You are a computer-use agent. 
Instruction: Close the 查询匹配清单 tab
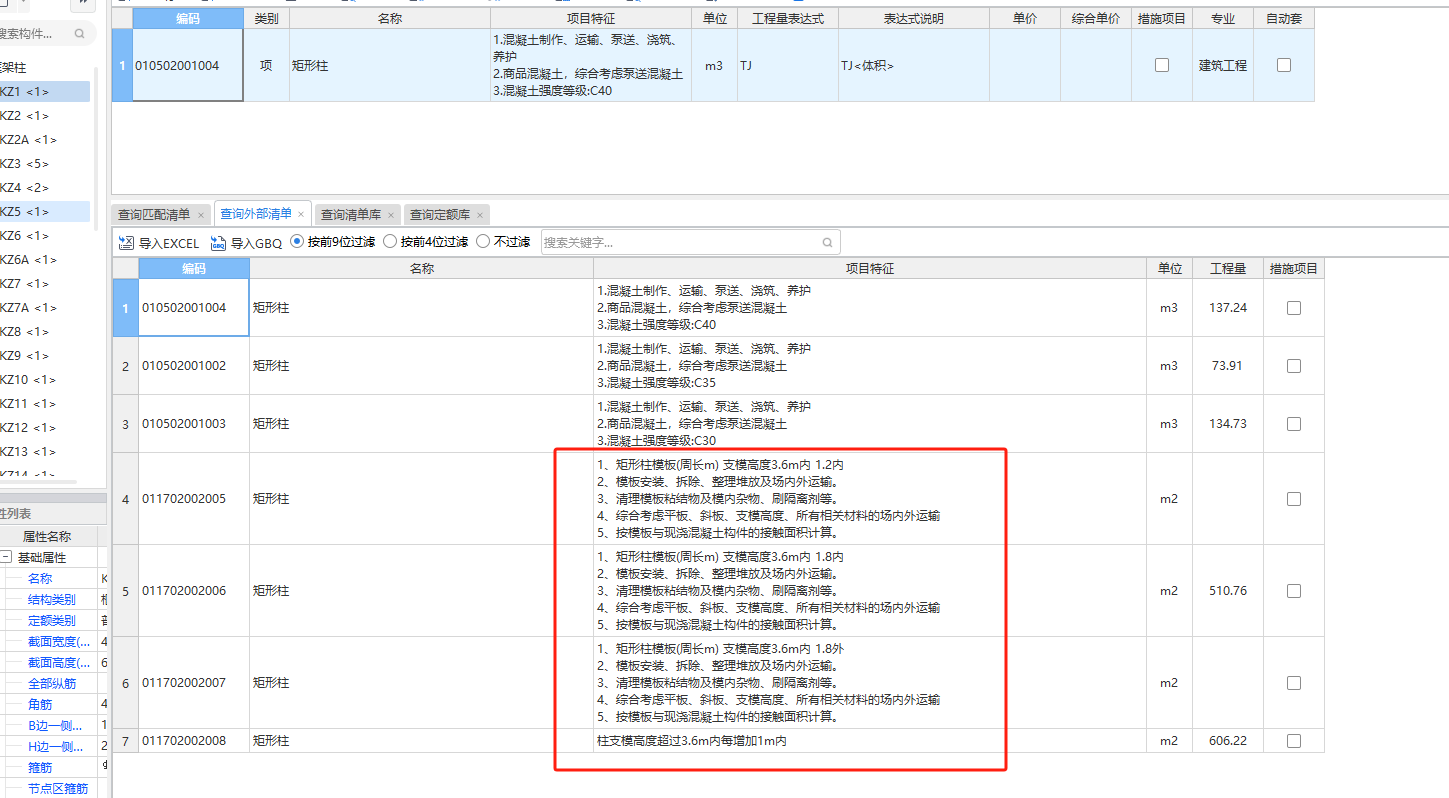pos(201,215)
